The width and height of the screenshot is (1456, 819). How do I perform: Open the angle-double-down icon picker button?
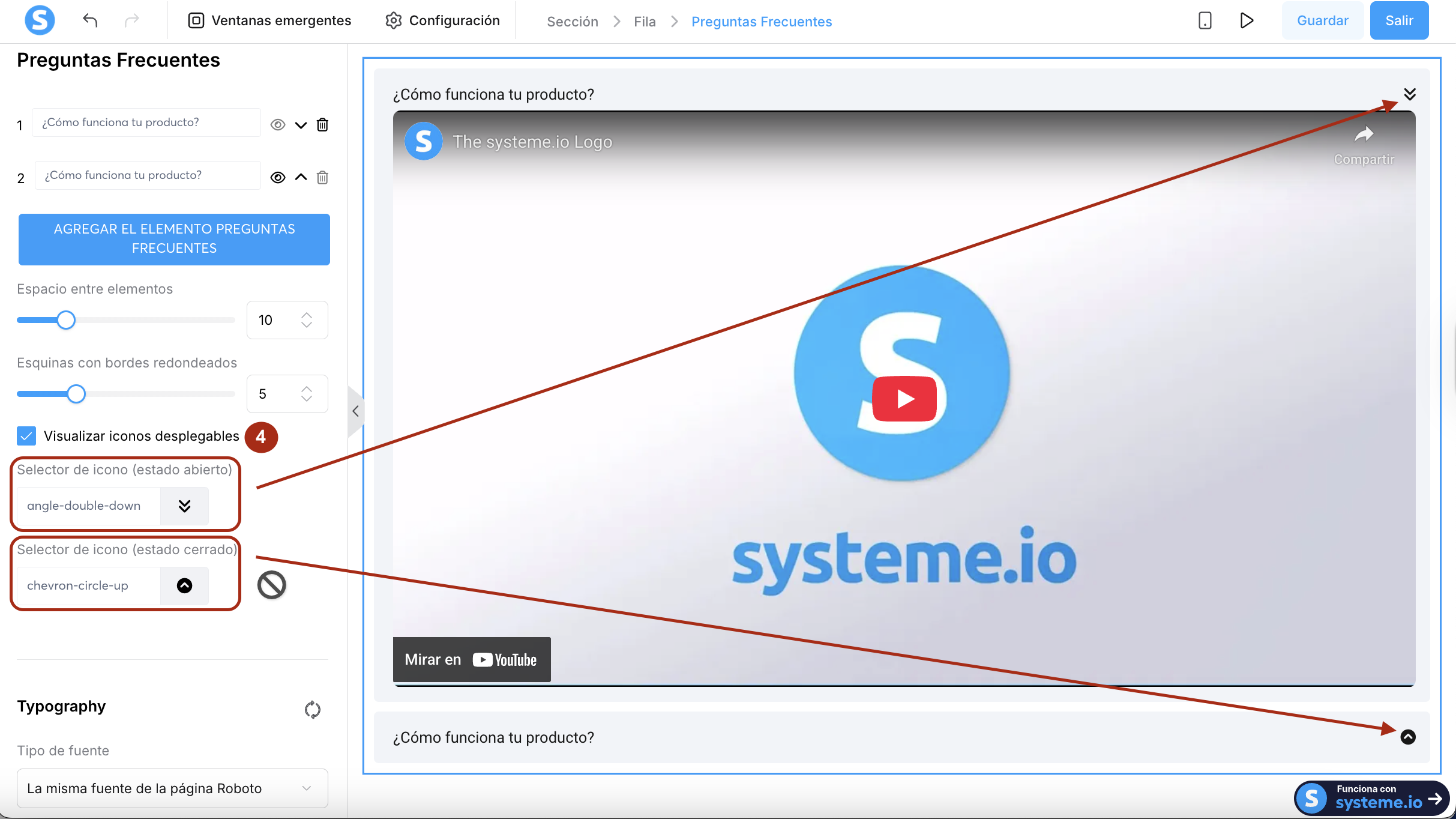pyautogui.click(x=184, y=506)
